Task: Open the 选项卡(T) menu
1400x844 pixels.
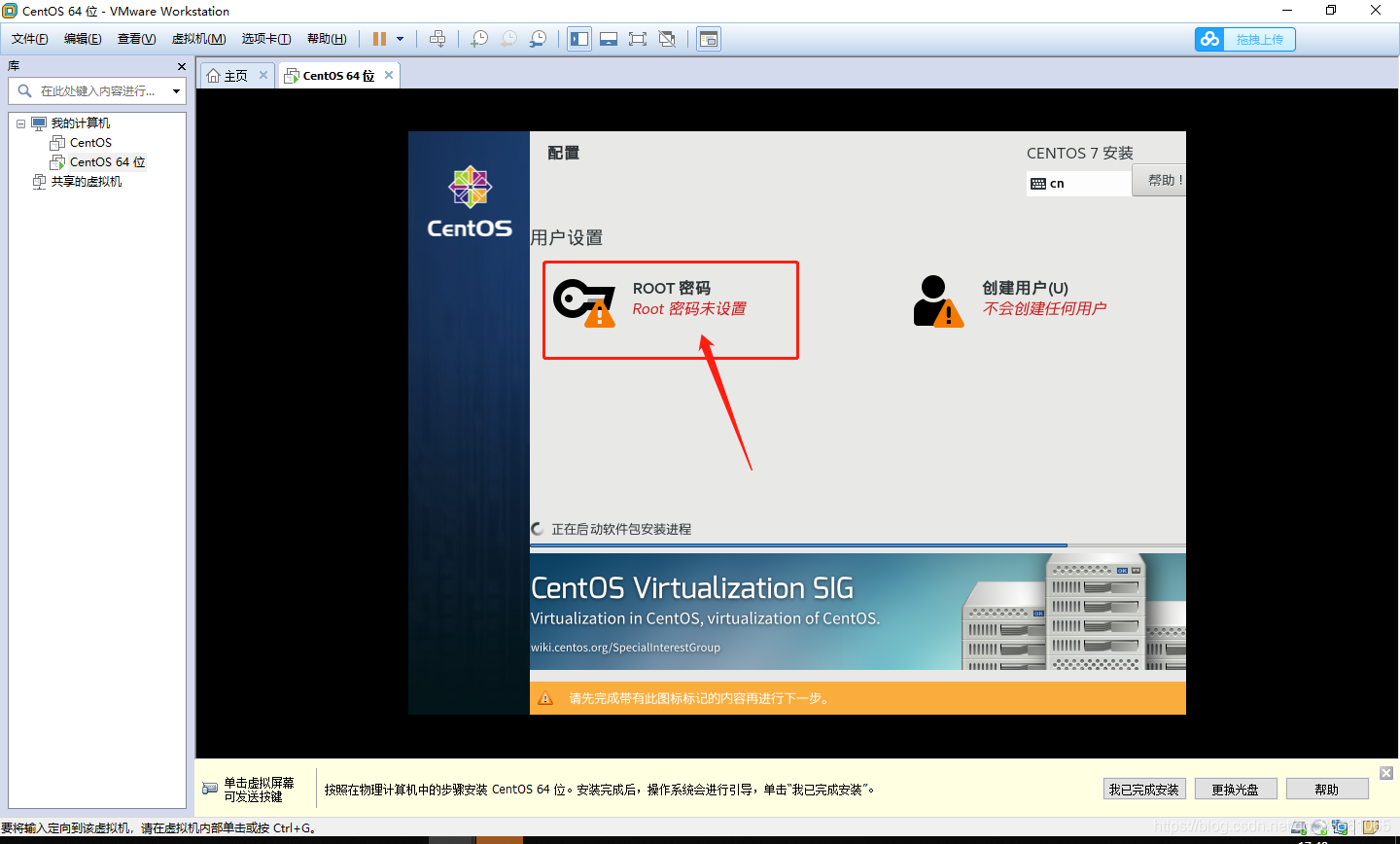Action: pos(266,39)
